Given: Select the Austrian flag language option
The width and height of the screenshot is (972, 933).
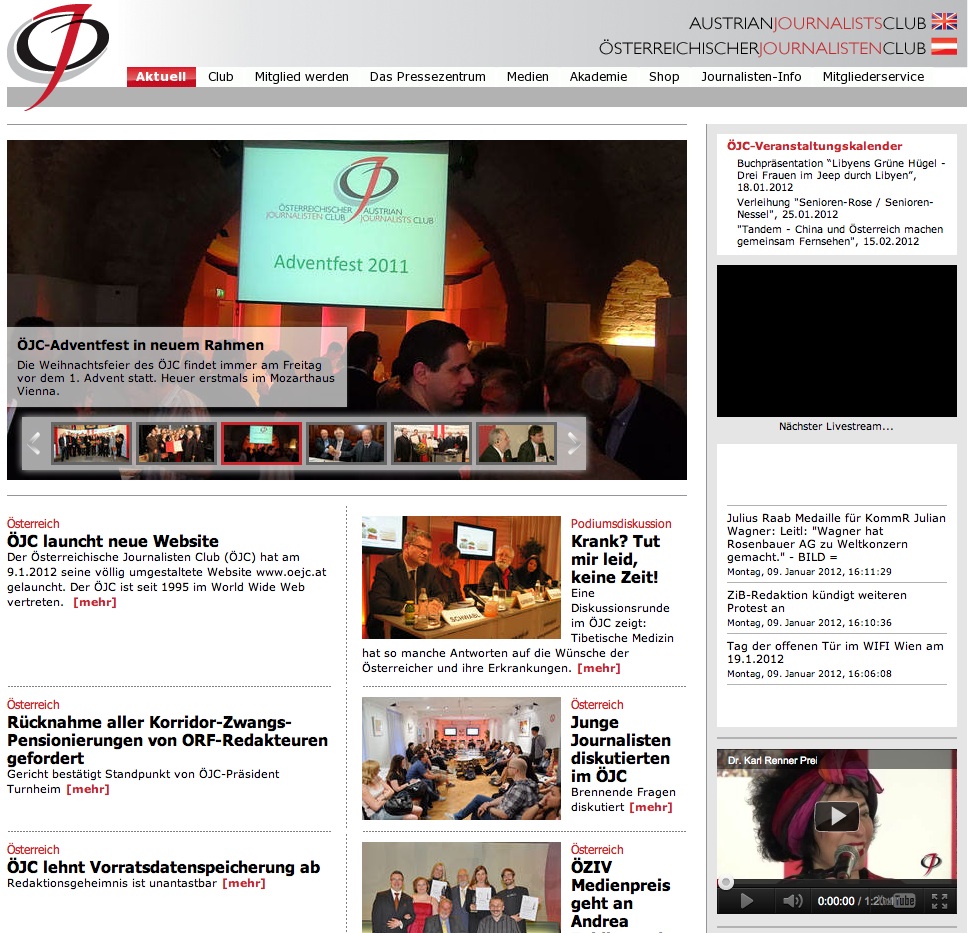Looking at the screenshot, I should click(x=947, y=44).
